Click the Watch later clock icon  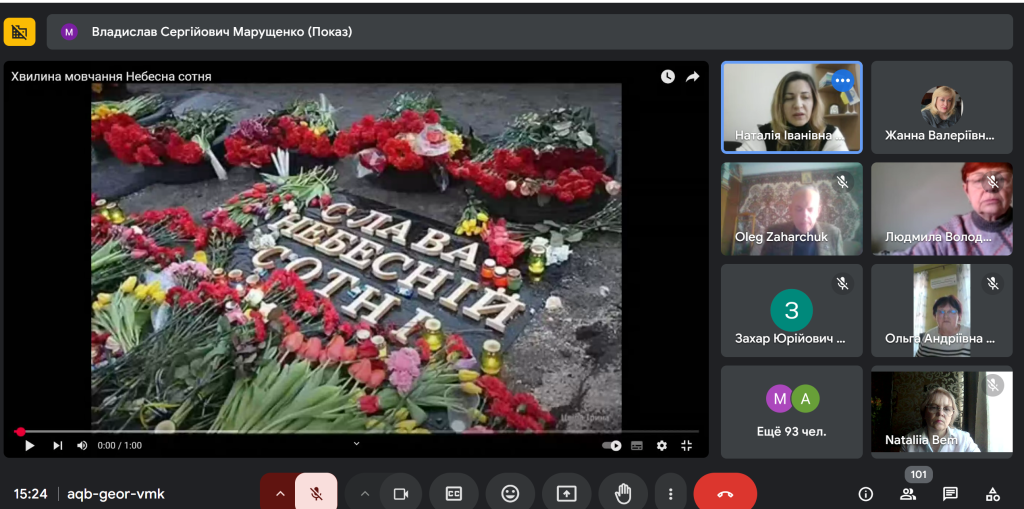[667, 76]
